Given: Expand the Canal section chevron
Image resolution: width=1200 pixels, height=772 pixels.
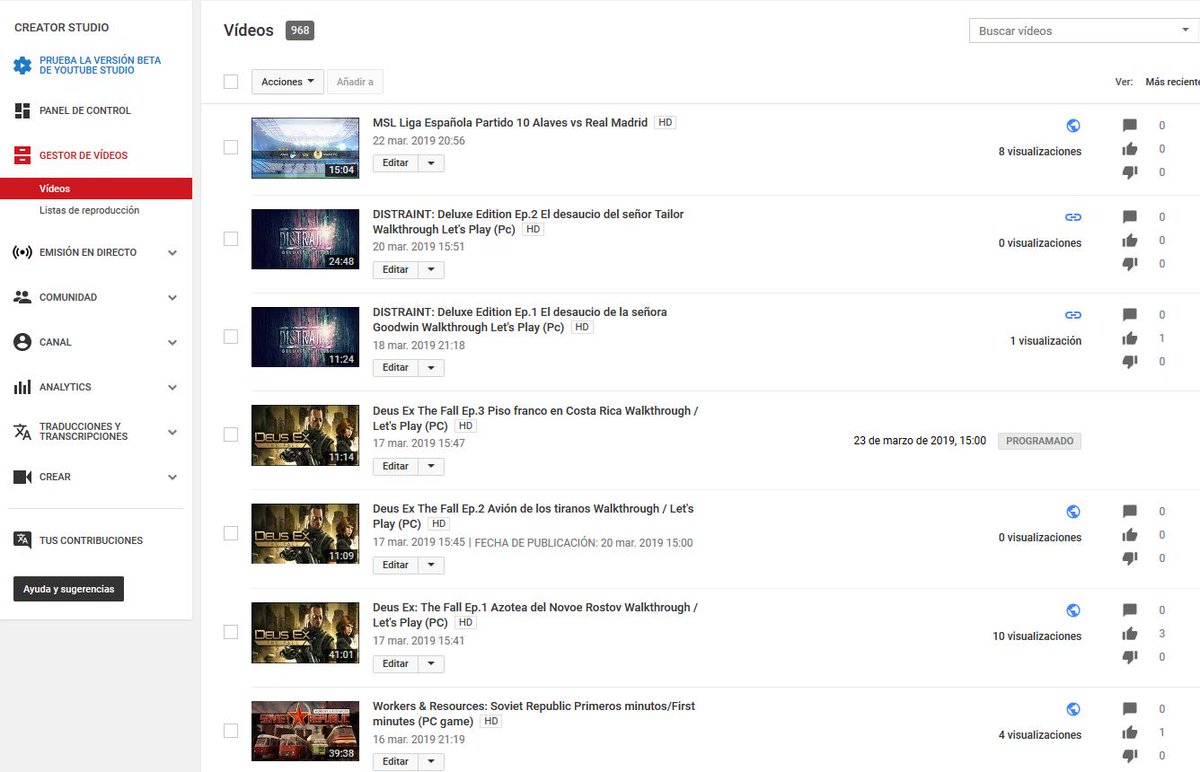Looking at the screenshot, I should (172, 343).
